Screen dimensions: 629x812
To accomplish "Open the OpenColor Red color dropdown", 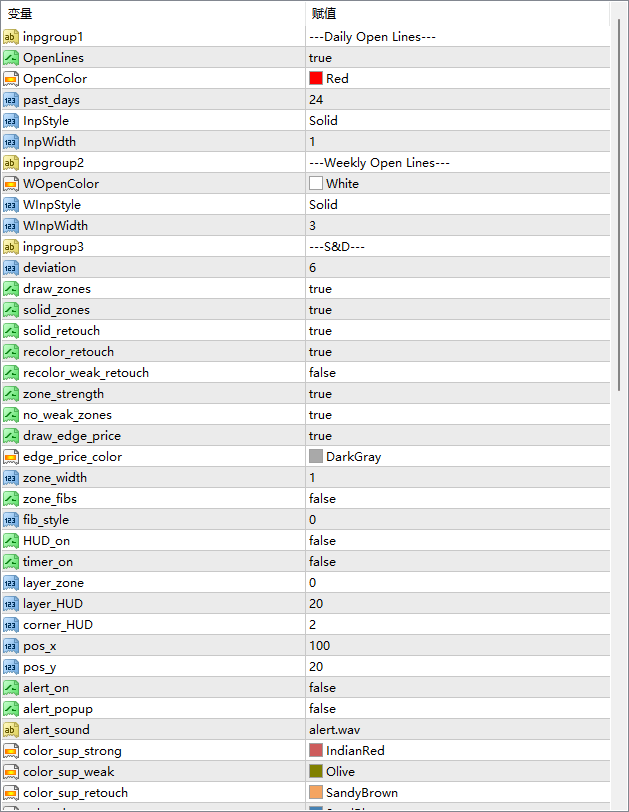I will point(458,79).
